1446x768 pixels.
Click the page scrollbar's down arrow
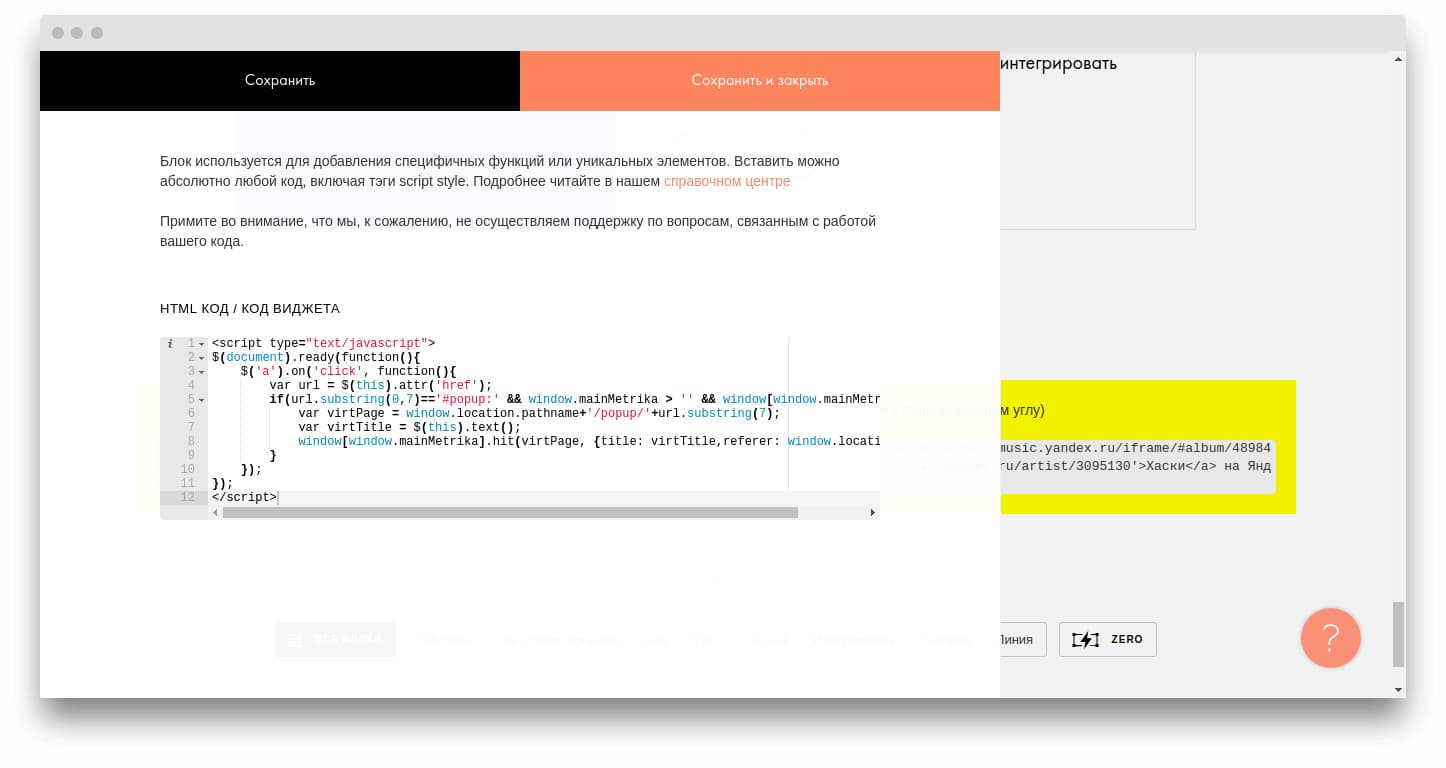1399,690
